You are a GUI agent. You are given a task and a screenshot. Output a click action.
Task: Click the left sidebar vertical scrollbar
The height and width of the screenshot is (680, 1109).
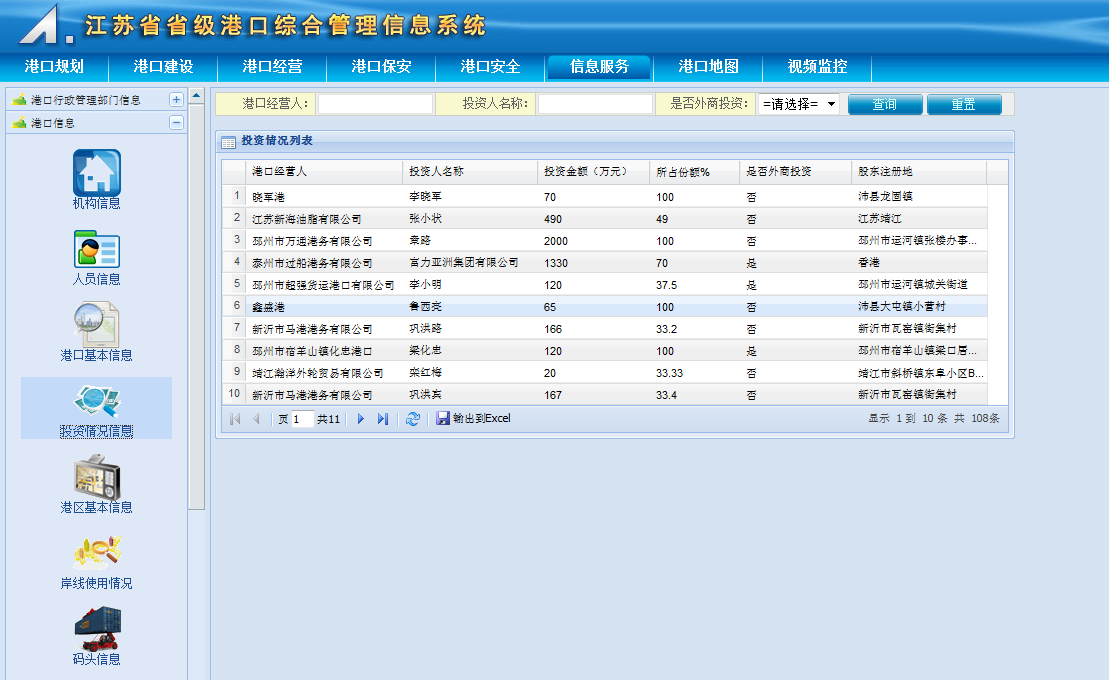tap(196, 300)
